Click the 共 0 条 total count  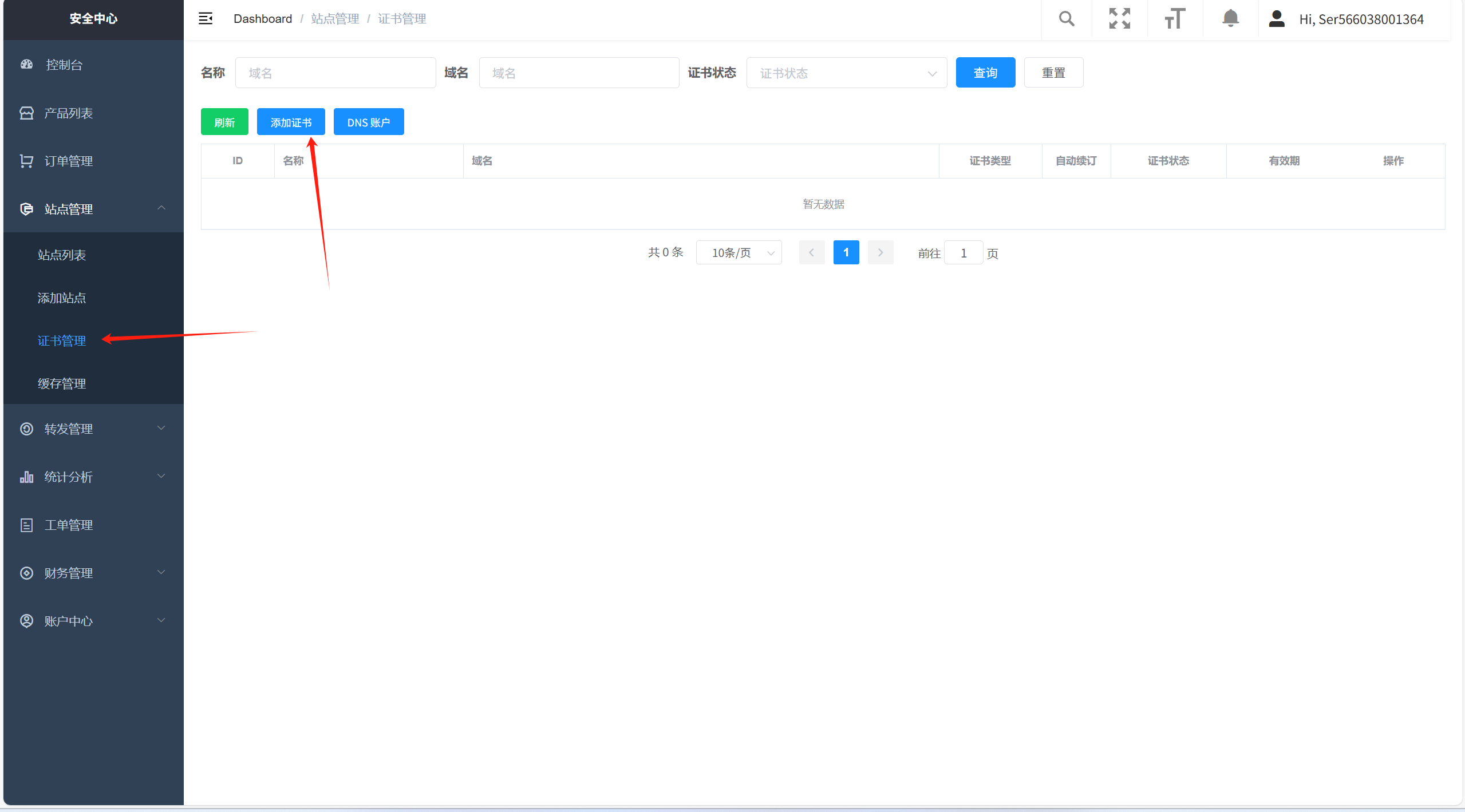pyautogui.click(x=665, y=252)
